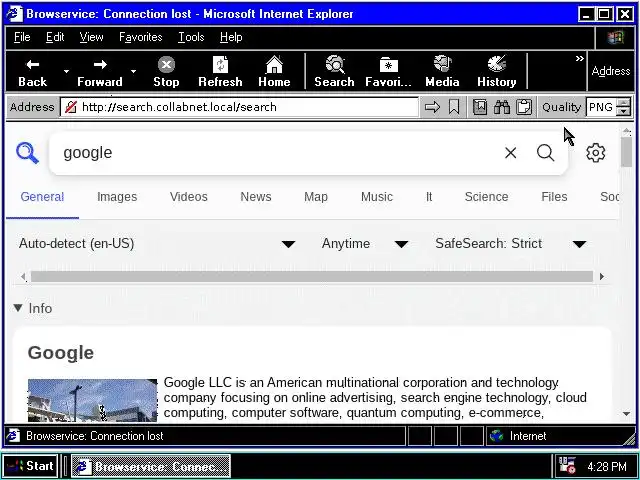Click the Windows logo throbber icon
Viewport: 640px width, 480px height.
point(615,38)
